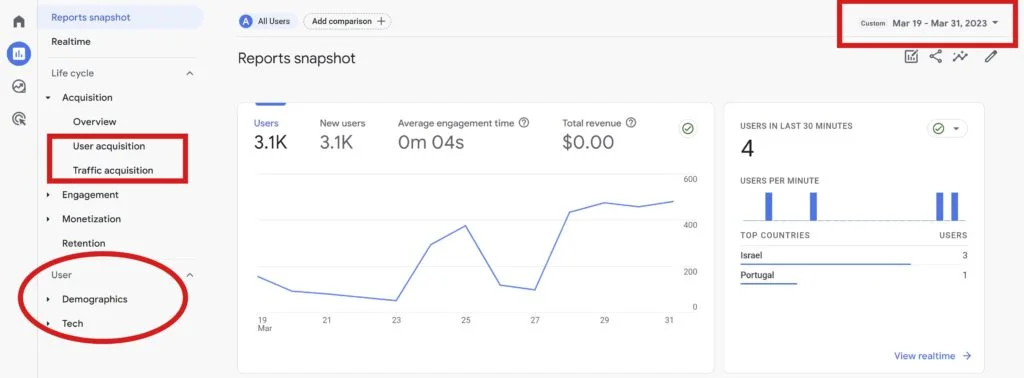This screenshot has height=378, width=1024.
Task: Open the date range Mar 19 - Mar 31 dropdown
Action: click(930, 23)
